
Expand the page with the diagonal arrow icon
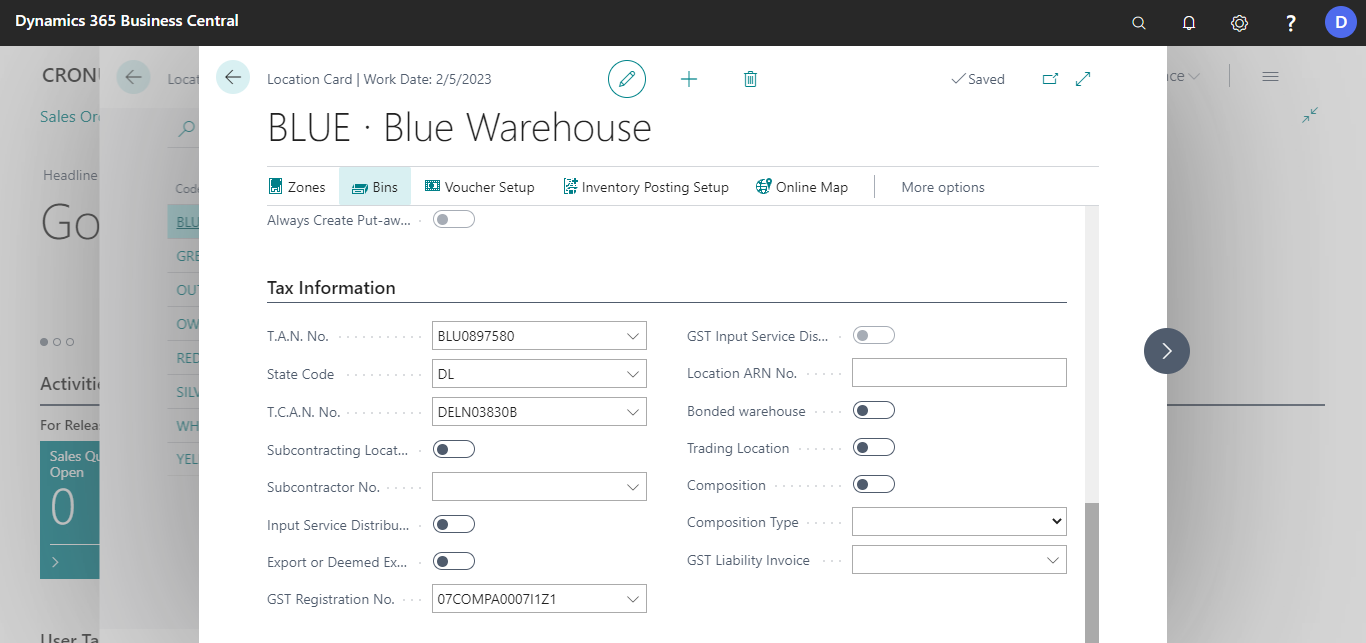tap(1083, 78)
